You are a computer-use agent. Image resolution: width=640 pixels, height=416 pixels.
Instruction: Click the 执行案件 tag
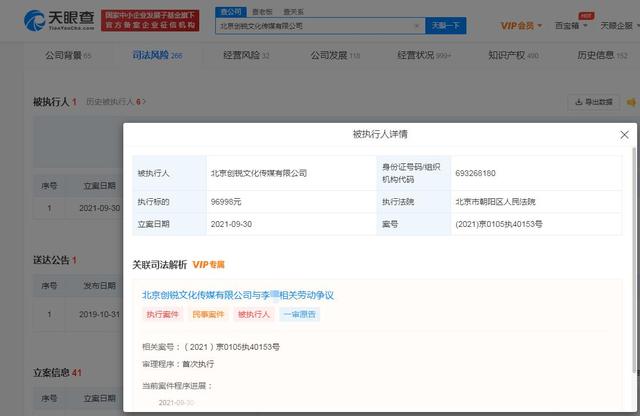162,314
